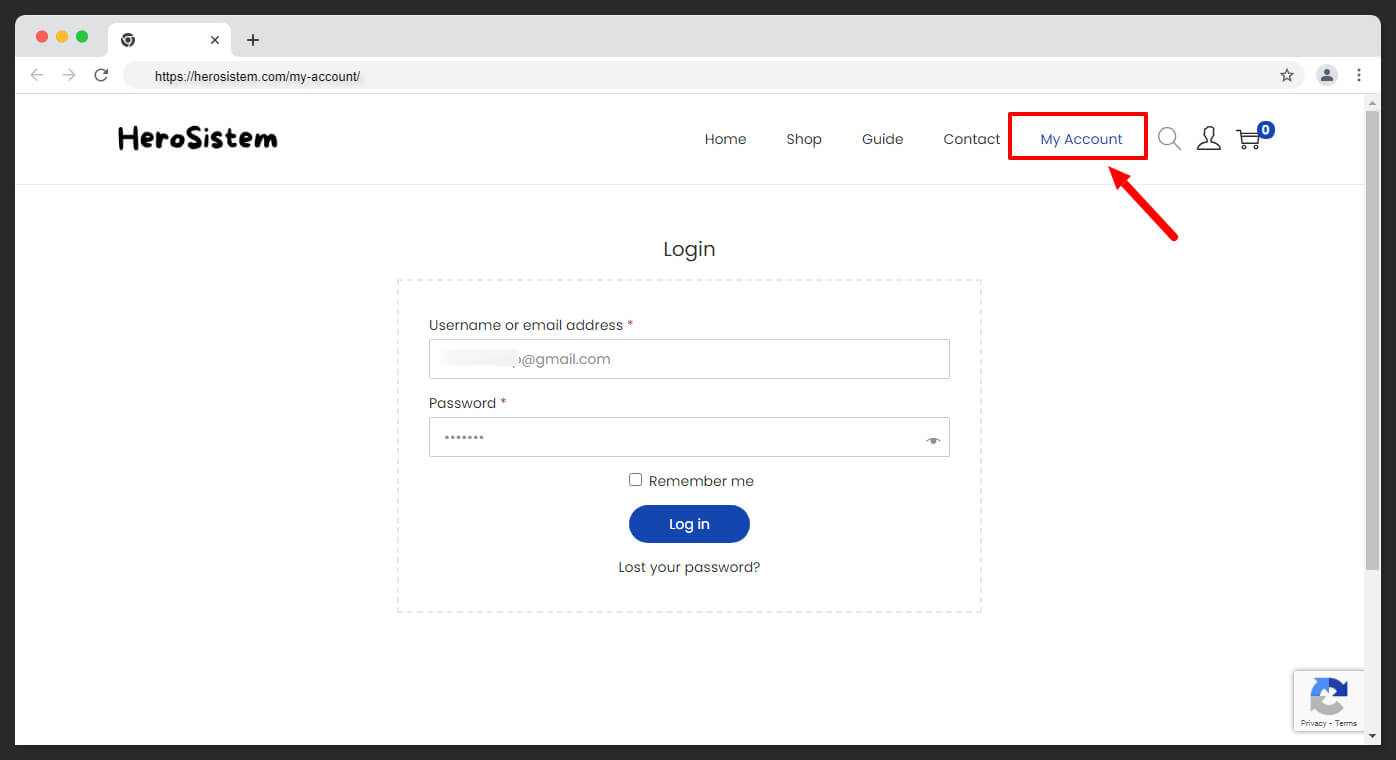Click the reCAPTCHA badge
1396x760 pixels.
[1328, 700]
